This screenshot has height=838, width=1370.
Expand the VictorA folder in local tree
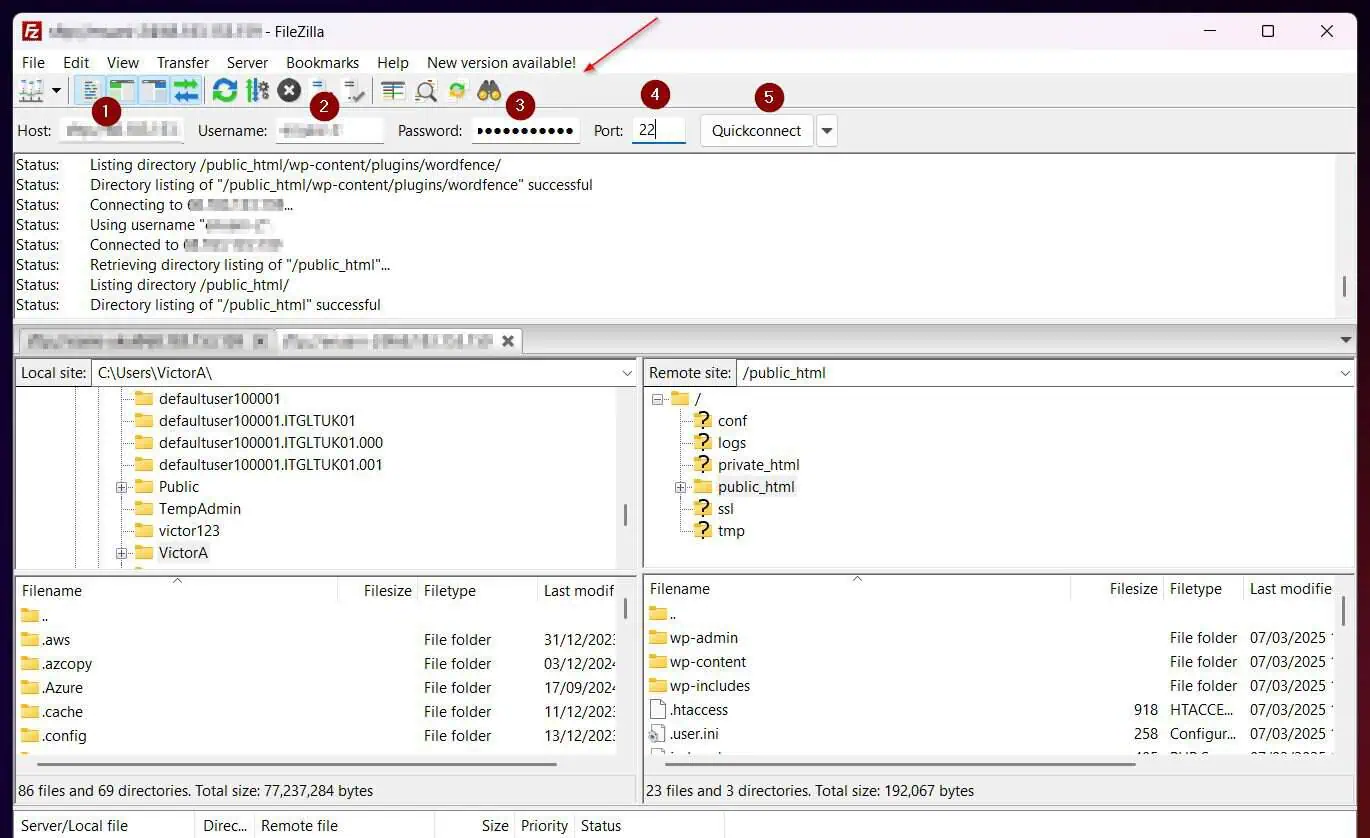121,553
